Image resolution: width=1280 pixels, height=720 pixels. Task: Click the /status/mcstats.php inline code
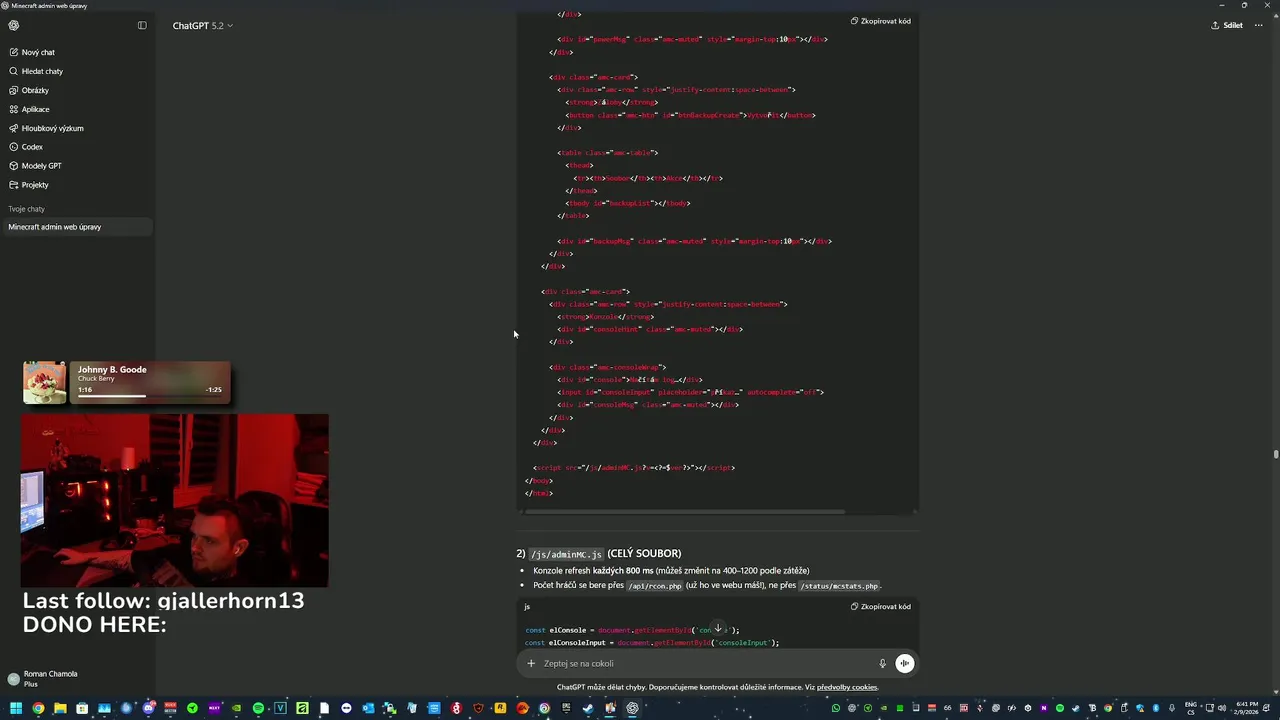click(x=838, y=586)
